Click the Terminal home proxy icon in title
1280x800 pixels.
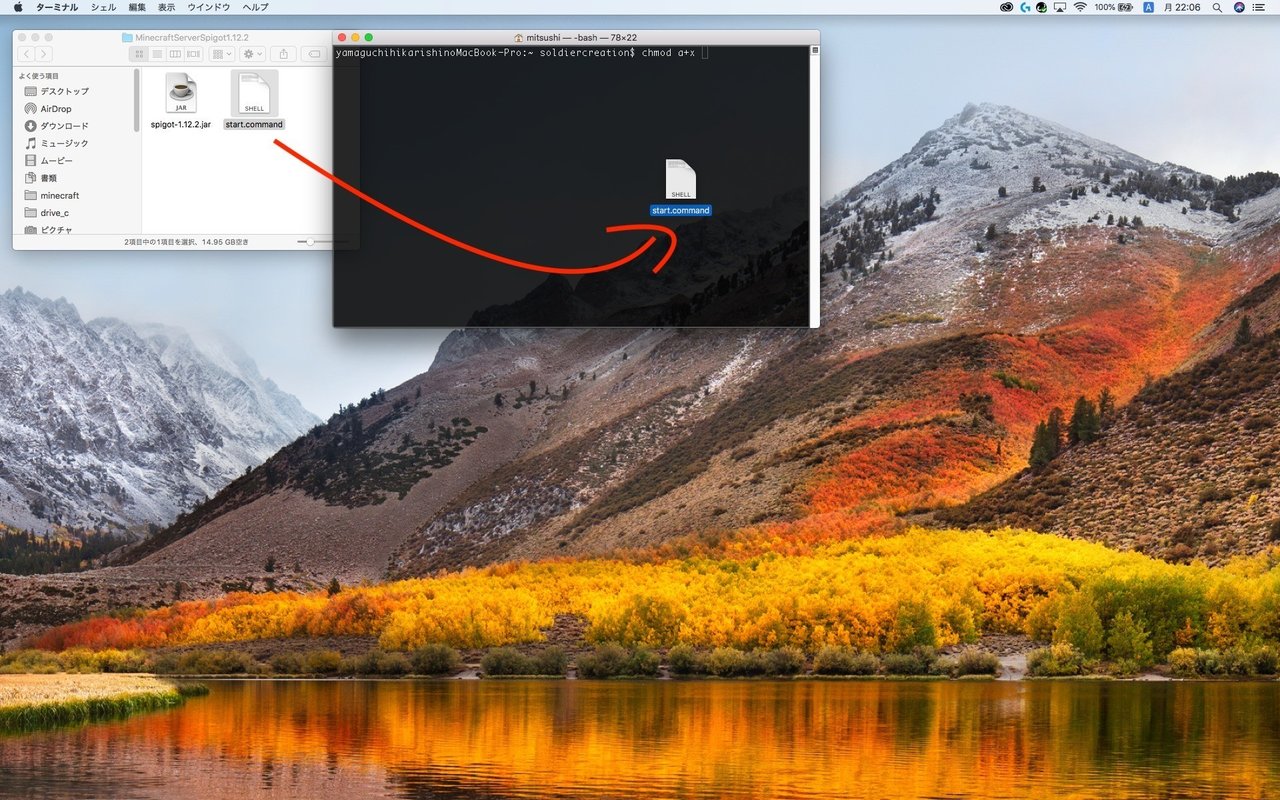point(518,37)
